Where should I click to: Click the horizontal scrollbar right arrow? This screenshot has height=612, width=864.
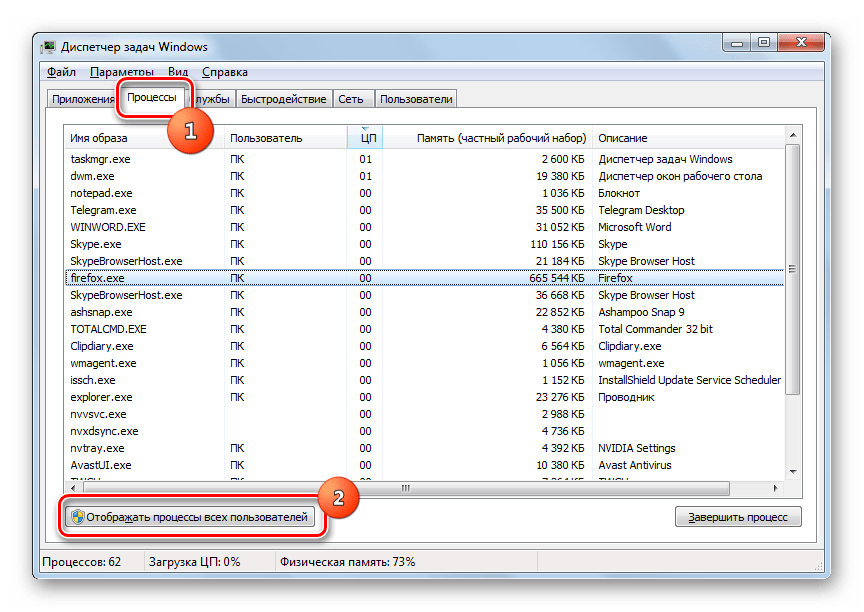coord(775,488)
